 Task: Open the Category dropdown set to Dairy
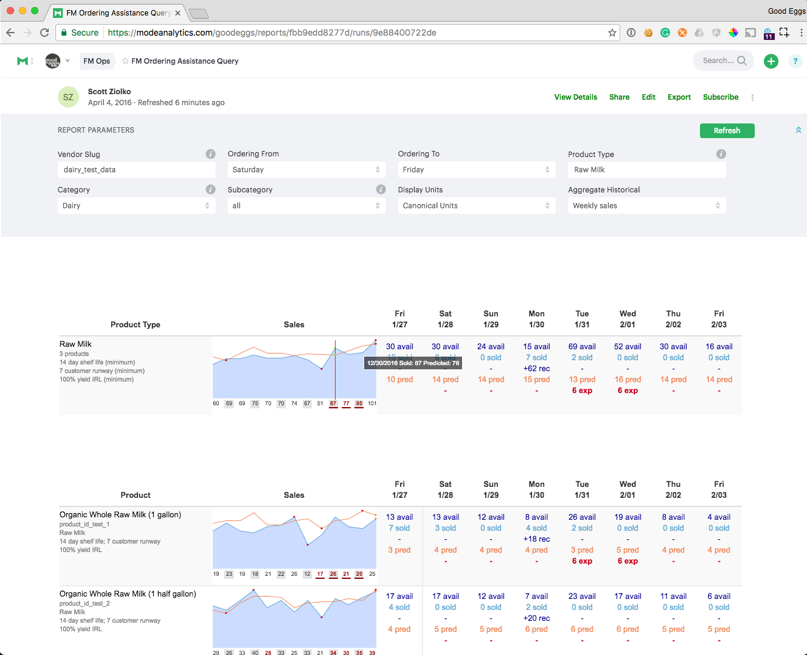point(136,205)
